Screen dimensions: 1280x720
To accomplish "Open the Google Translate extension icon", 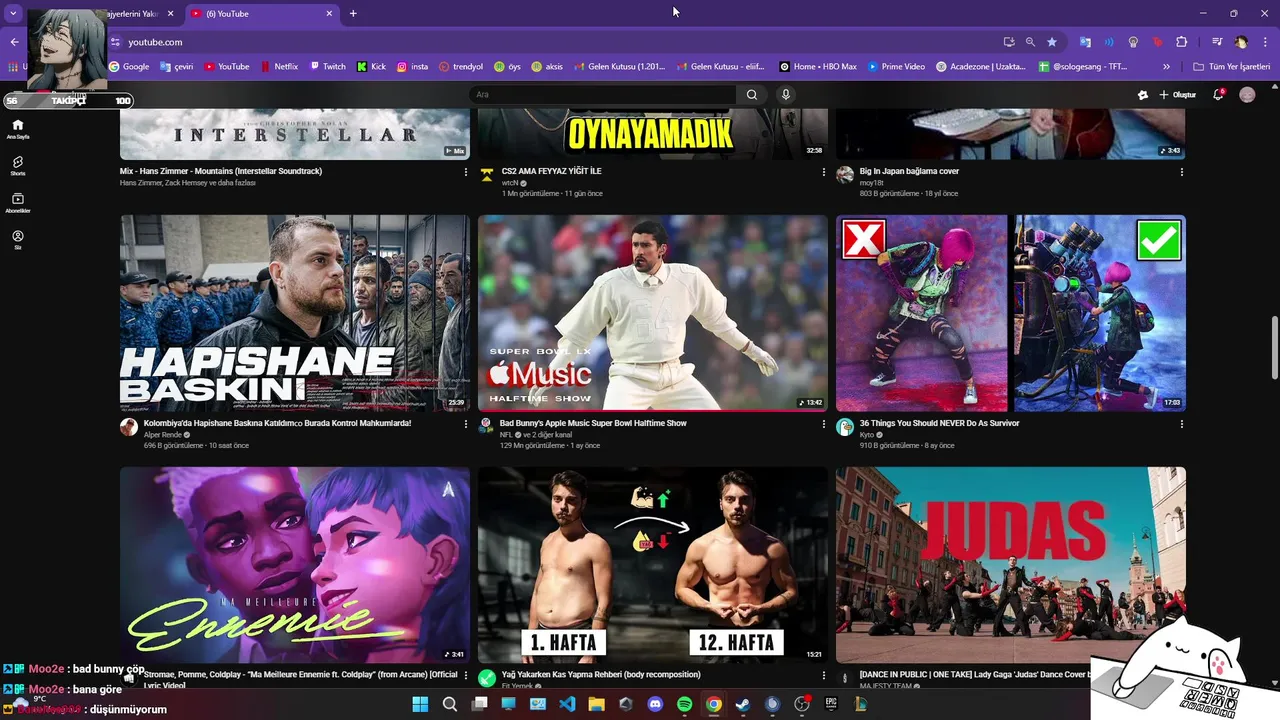I will (x=1085, y=42).
